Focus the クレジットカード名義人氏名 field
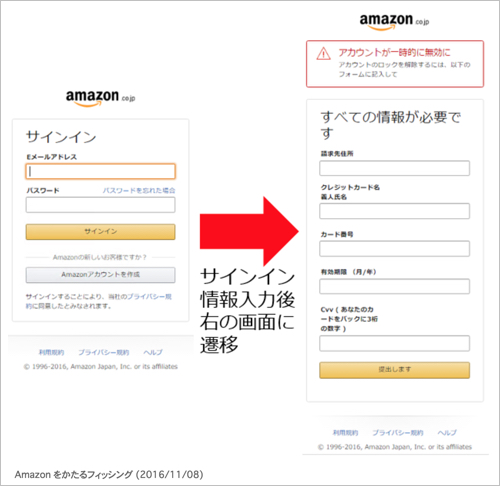The height and width of the screenshot is (486, 500). click(394, 211)
